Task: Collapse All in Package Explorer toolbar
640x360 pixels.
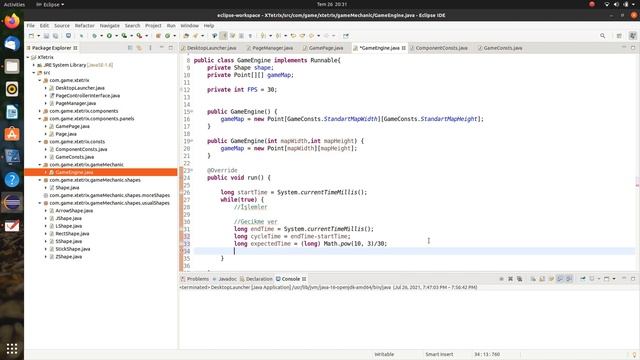Action: pos(130,48)
